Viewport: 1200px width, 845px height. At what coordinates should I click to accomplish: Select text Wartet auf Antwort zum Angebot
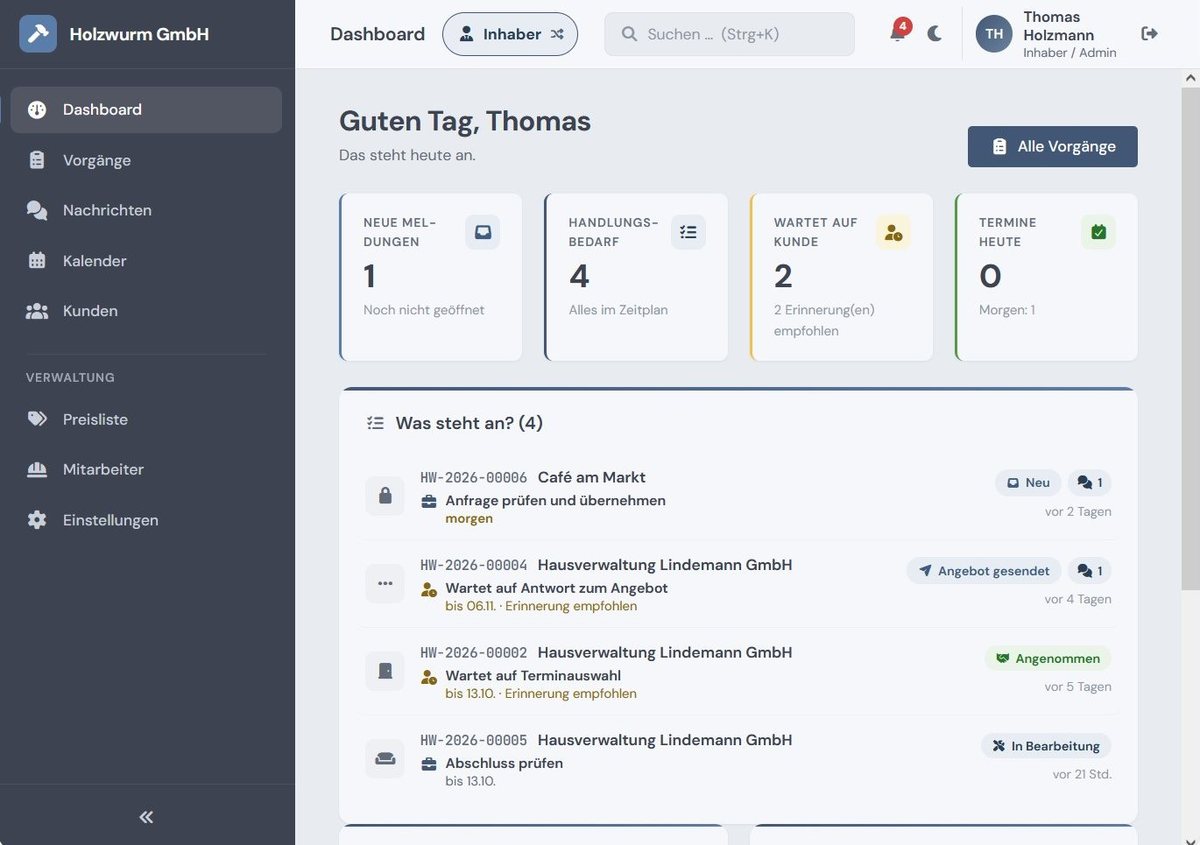tap(556, 588)
